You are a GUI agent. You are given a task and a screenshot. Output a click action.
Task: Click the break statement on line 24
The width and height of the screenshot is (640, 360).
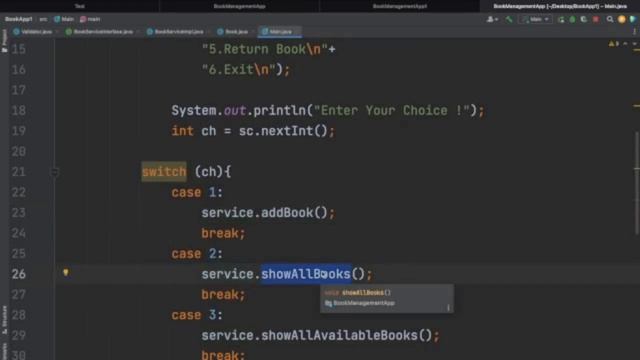pyautogui.click(x=223, y=233)
